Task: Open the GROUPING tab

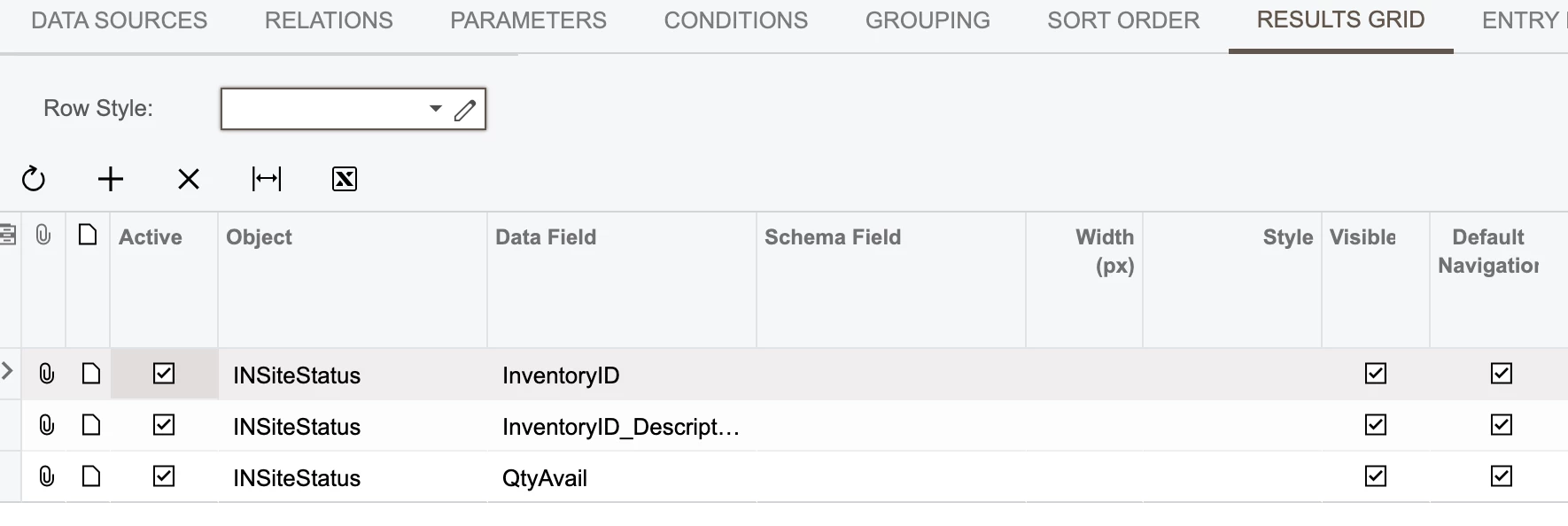Action: tap(927, 20)
